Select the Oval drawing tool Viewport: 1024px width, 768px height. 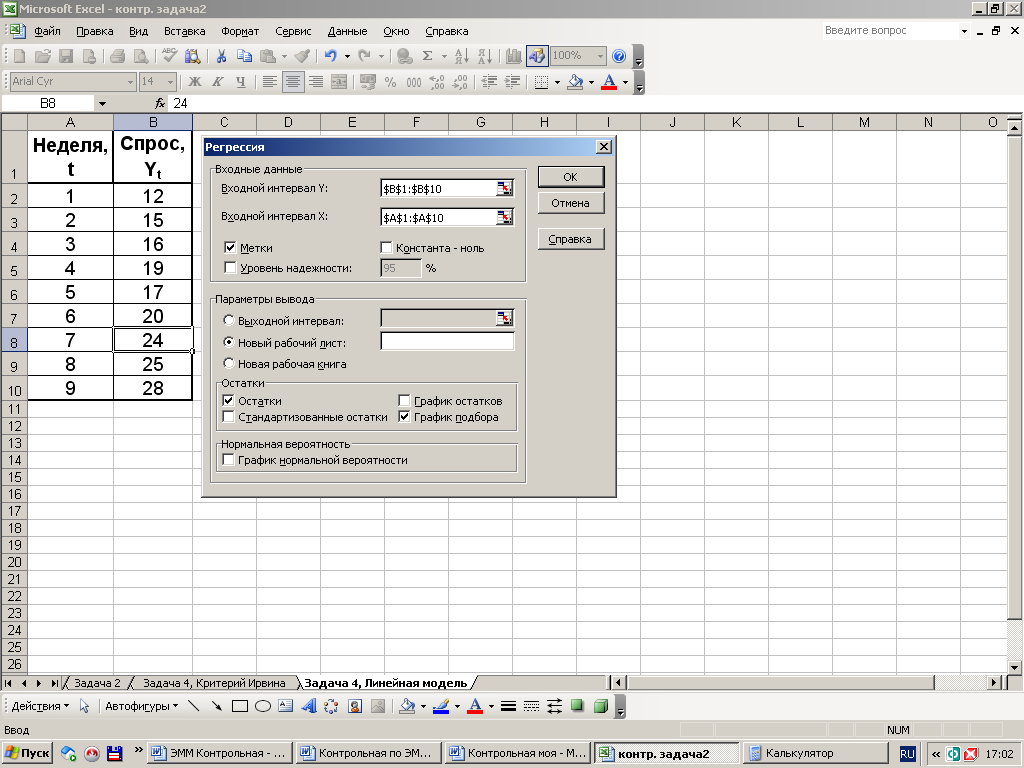tap(263, 706)
